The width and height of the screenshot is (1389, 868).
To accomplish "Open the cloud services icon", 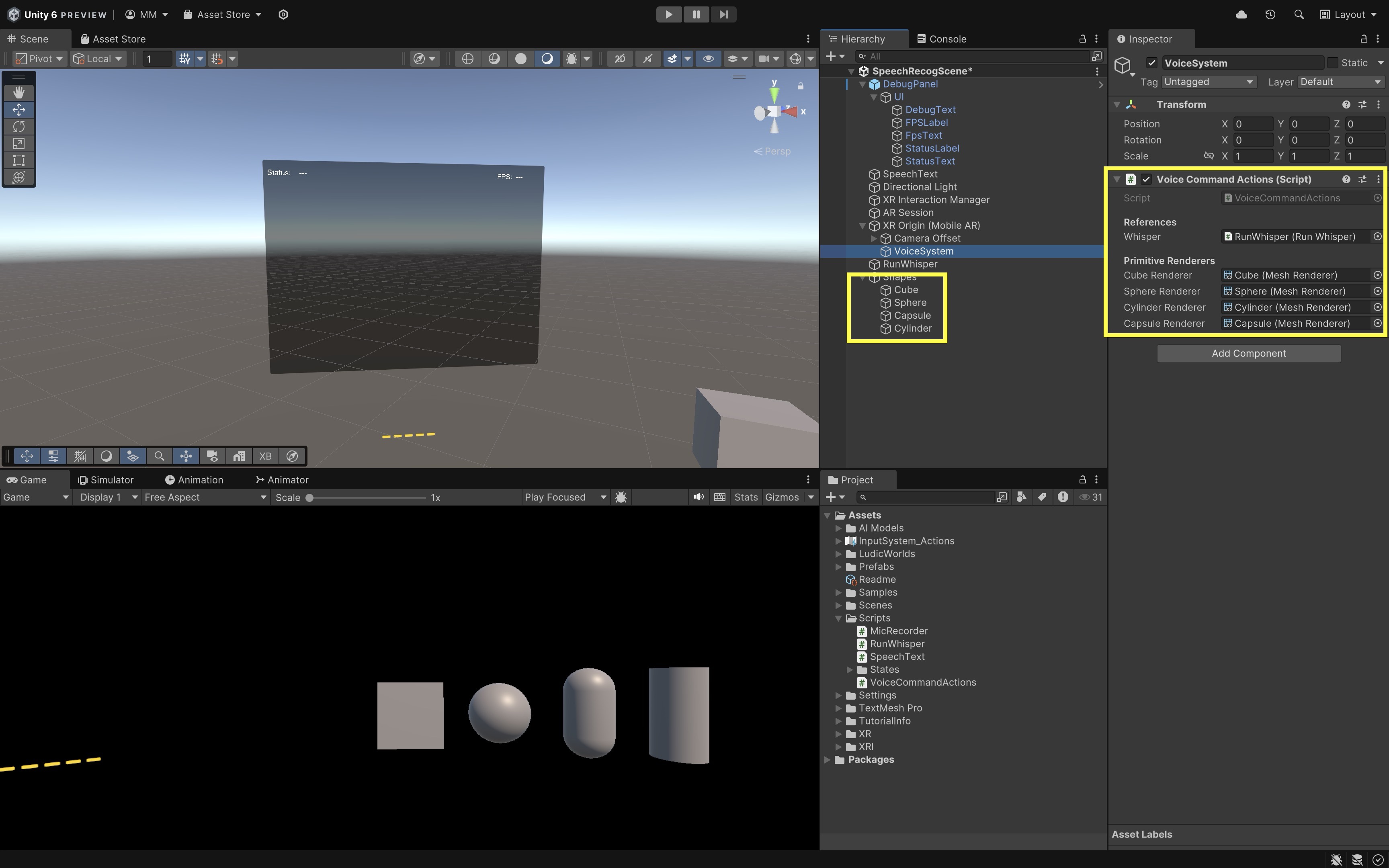I will tap(1241, 14).
